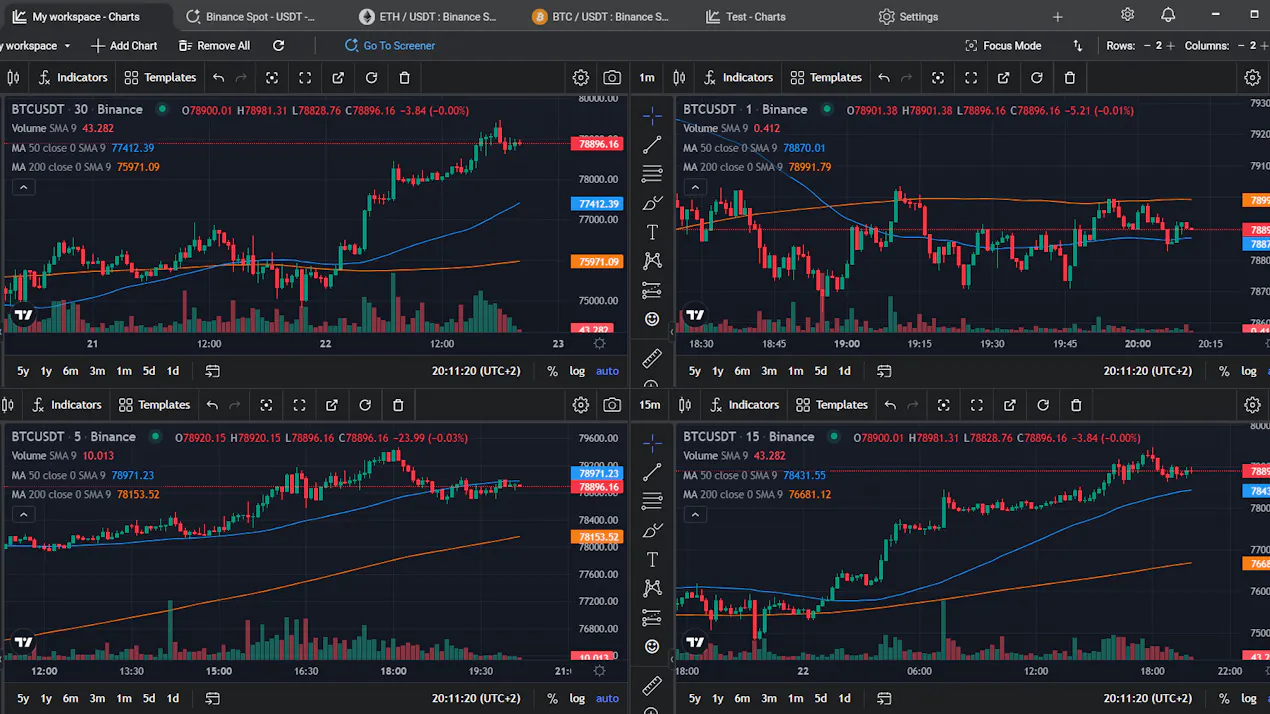1270x714 pixels.
Task: Select trend line tool in BTCUSDT 15 chart
Action: (x=652, y=472)
